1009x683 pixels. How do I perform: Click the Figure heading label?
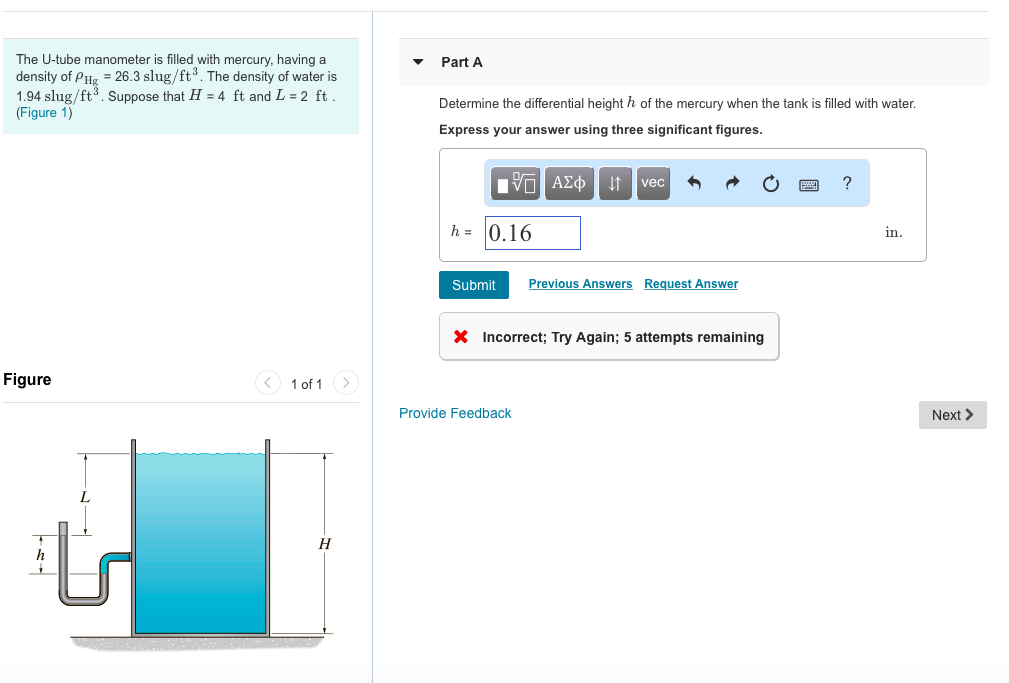point(26,380)
